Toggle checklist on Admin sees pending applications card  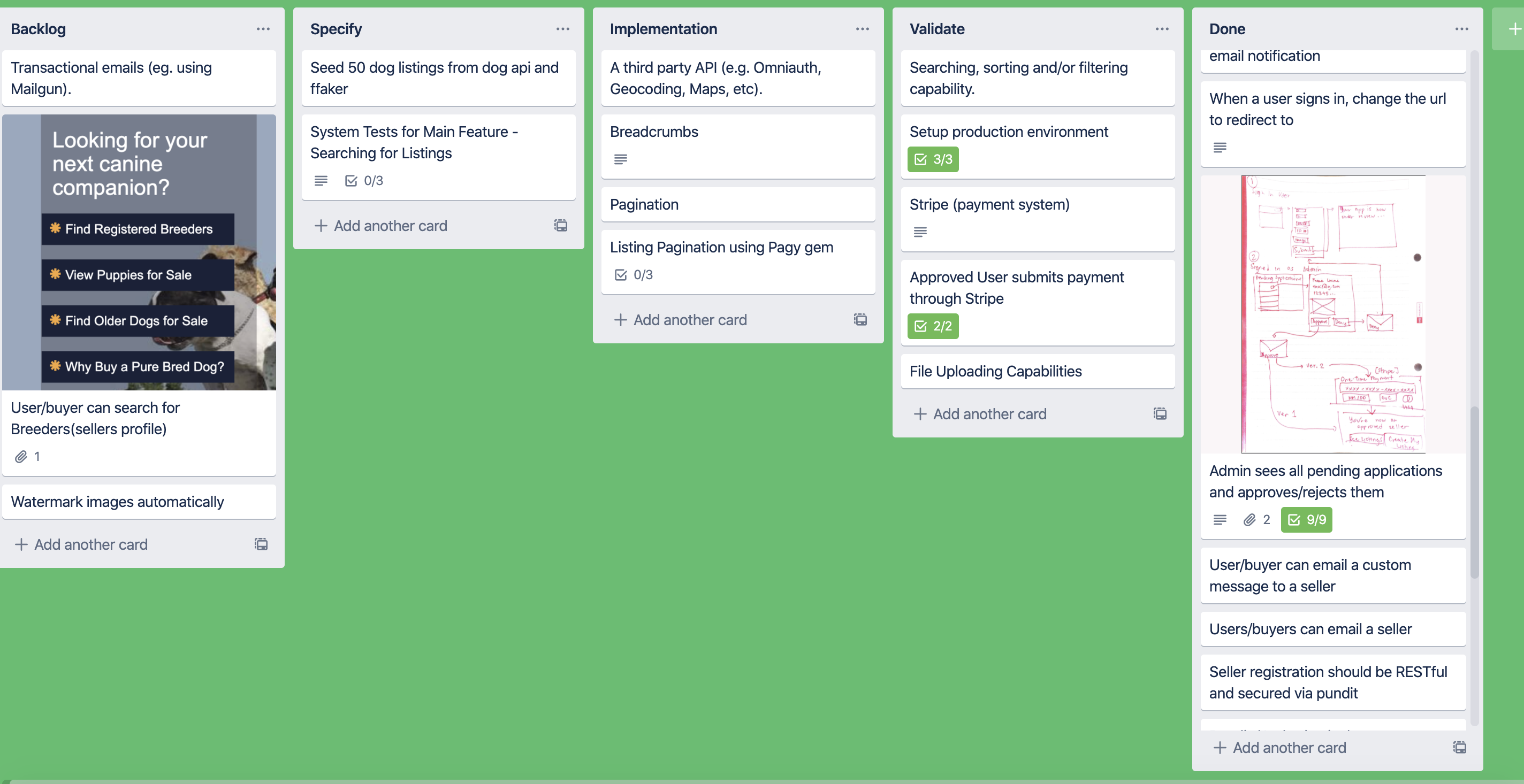[1305, 519]
